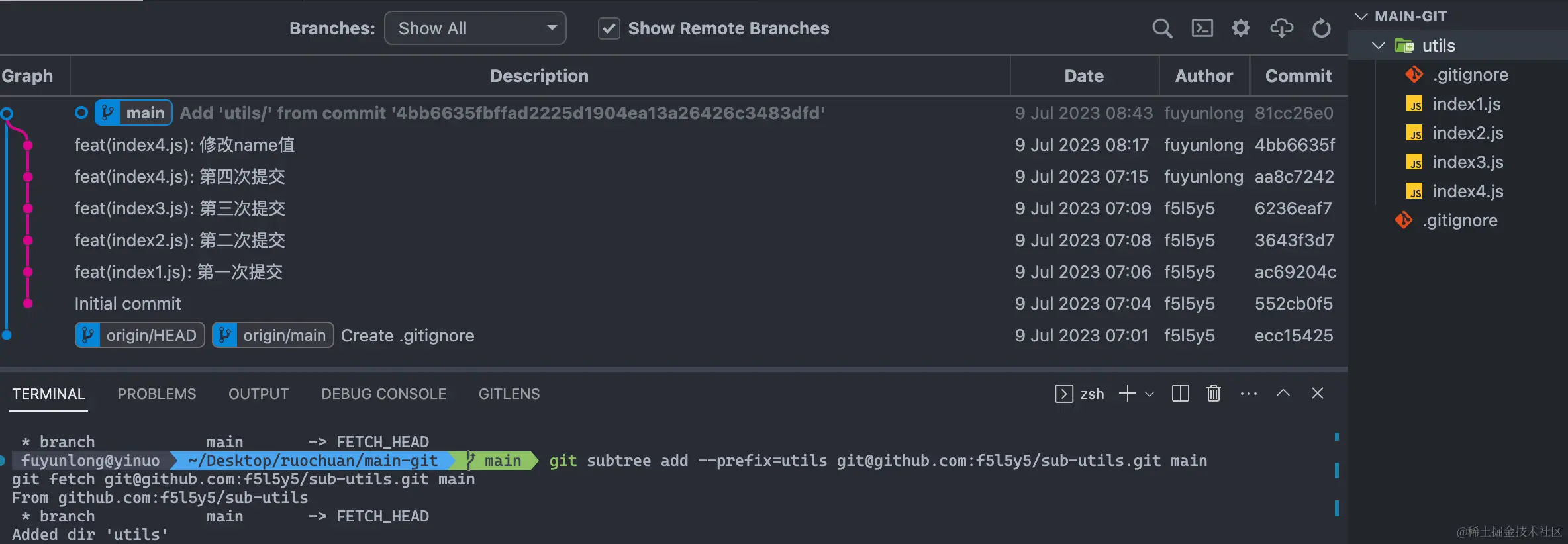Viewport: 1568px width, 544px height.
Task: Click the Date column header
Action: [1084, 76]
